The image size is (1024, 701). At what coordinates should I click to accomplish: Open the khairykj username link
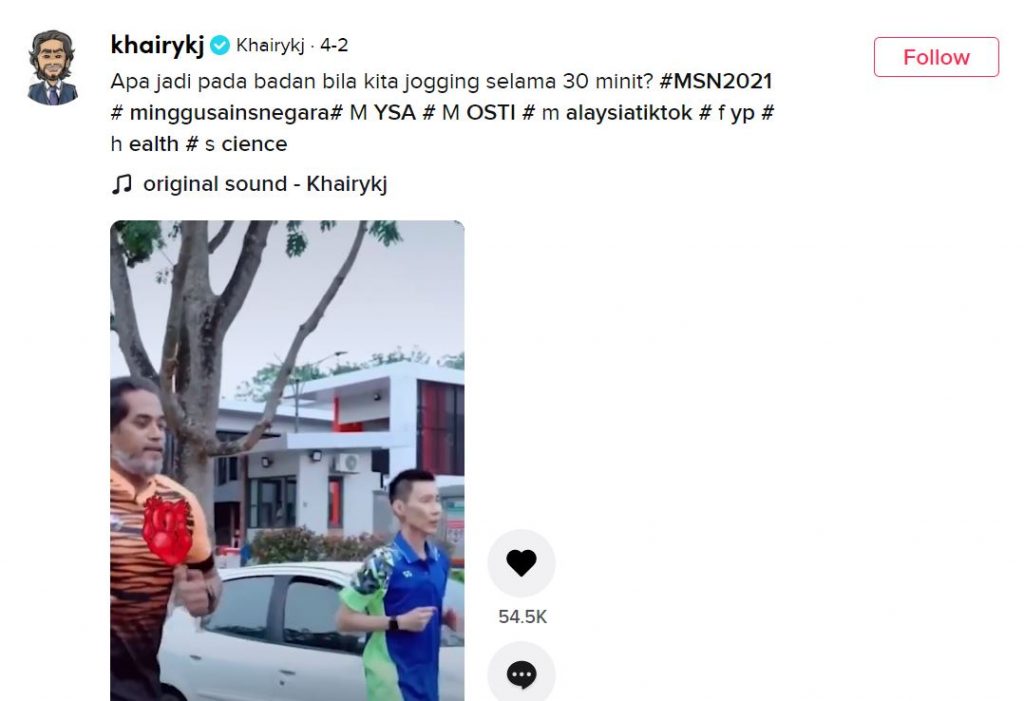pos(157,45)
